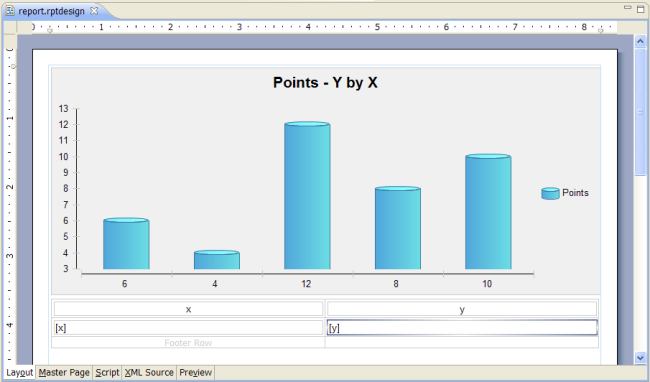Open the Script tab
The width and height of the screenshot is (650, 382).
point(107,372)
